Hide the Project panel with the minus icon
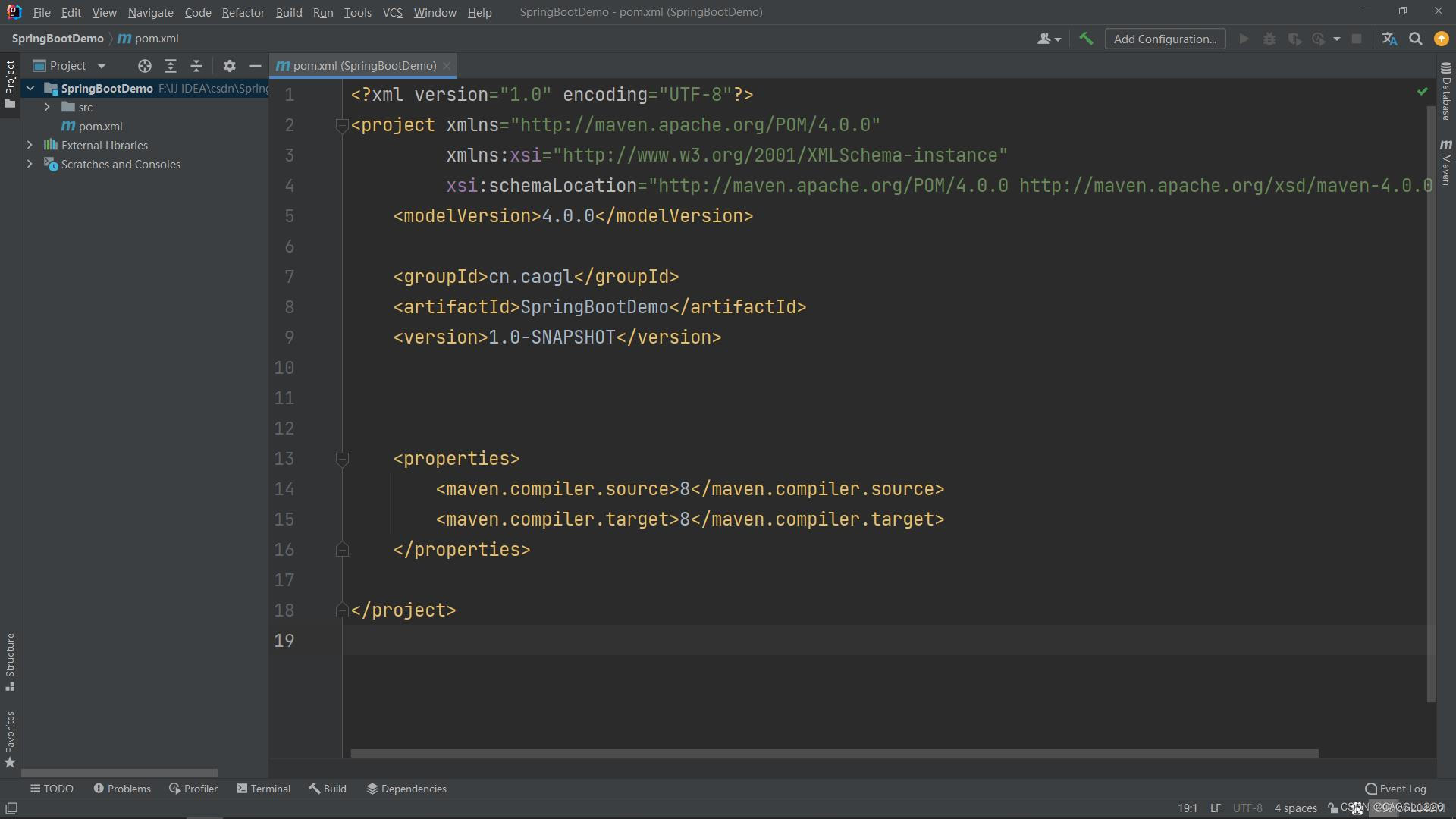The height and width of the screenshot is (819, 1456). pyautogui.click(x=255, y=66)
